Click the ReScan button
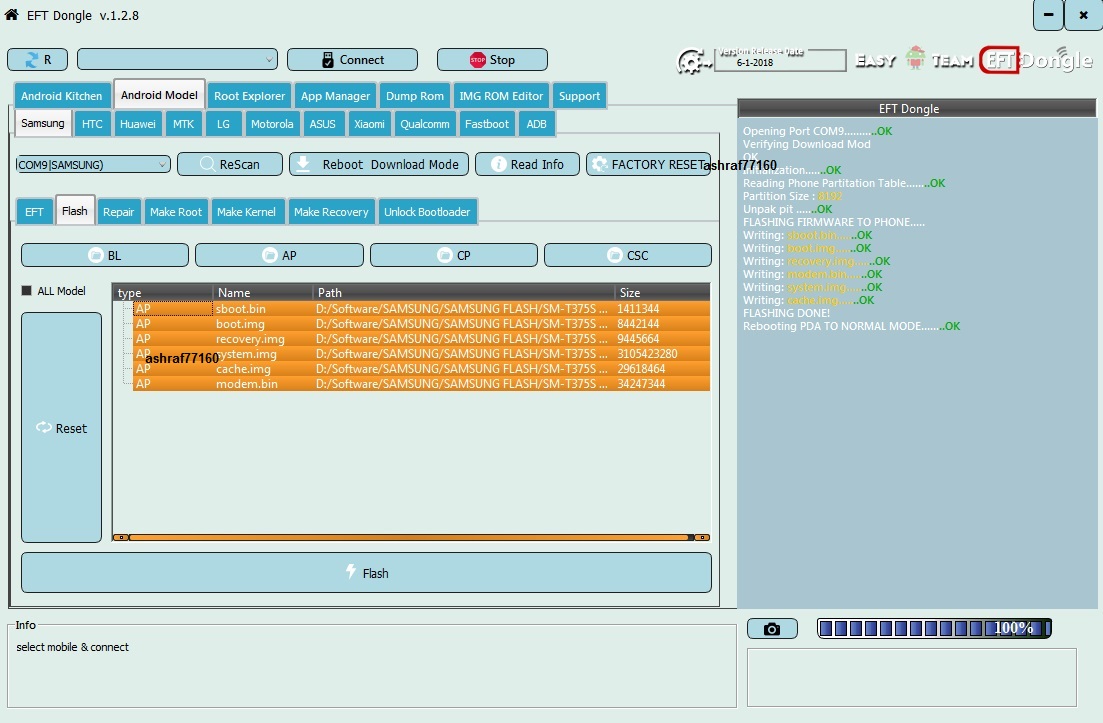The width and height of the screenshot is (1103, 723). tap(230, 164)
